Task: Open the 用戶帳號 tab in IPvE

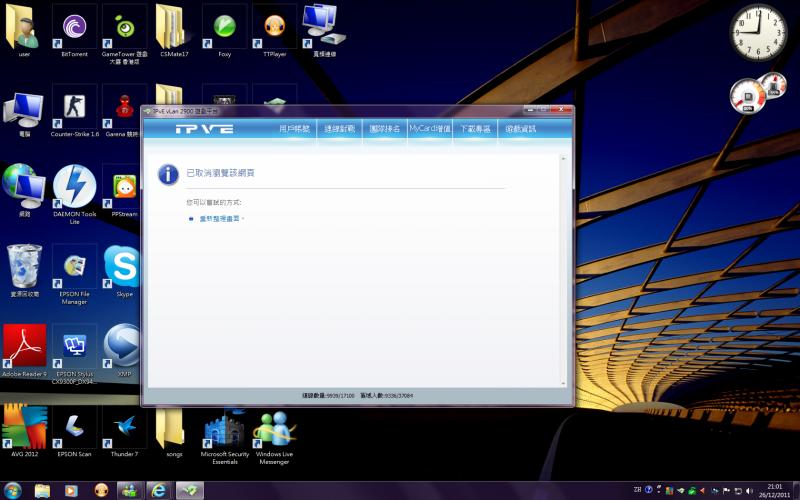Action: pyautogui.click(x=294, y=129)
